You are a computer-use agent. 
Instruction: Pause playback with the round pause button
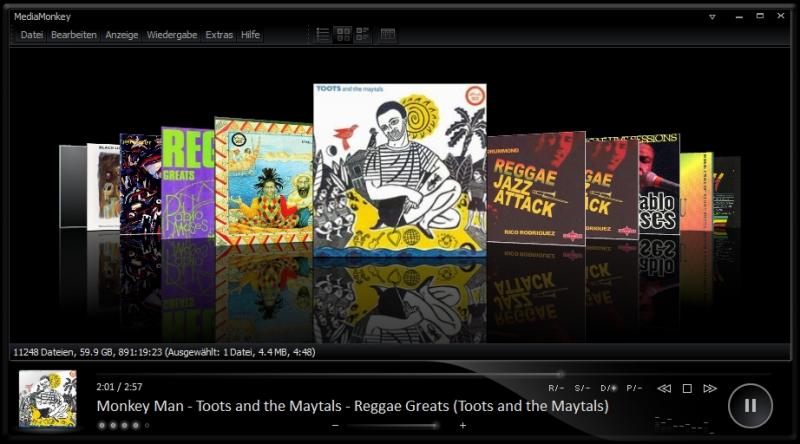click(x=750, y=405)
